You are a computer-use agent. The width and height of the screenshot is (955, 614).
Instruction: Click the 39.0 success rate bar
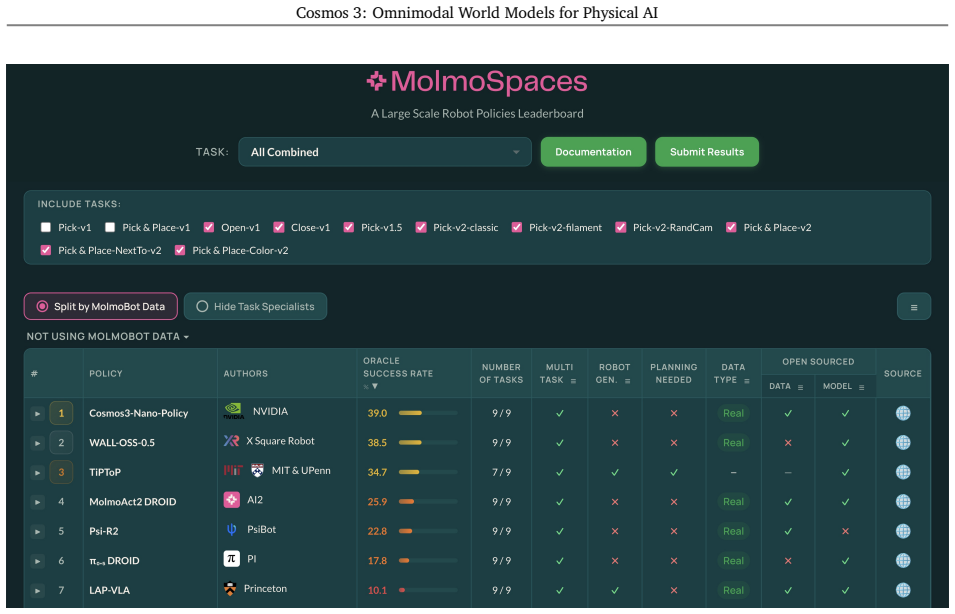click(x=428, y=413)
